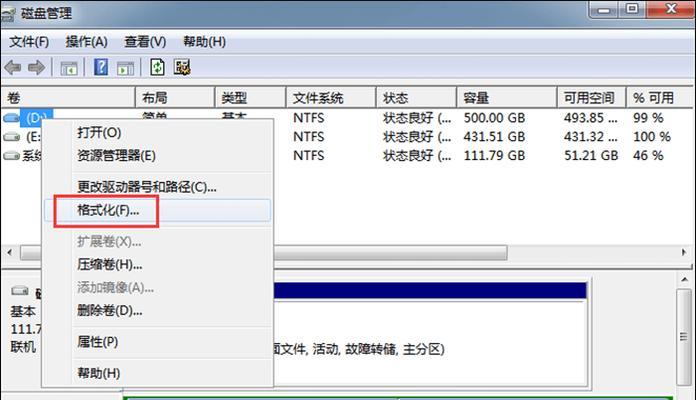Viewport: 696px width, 400px height.
Task: Click the Back arrow toolbar icon
Action: [13, 68]
